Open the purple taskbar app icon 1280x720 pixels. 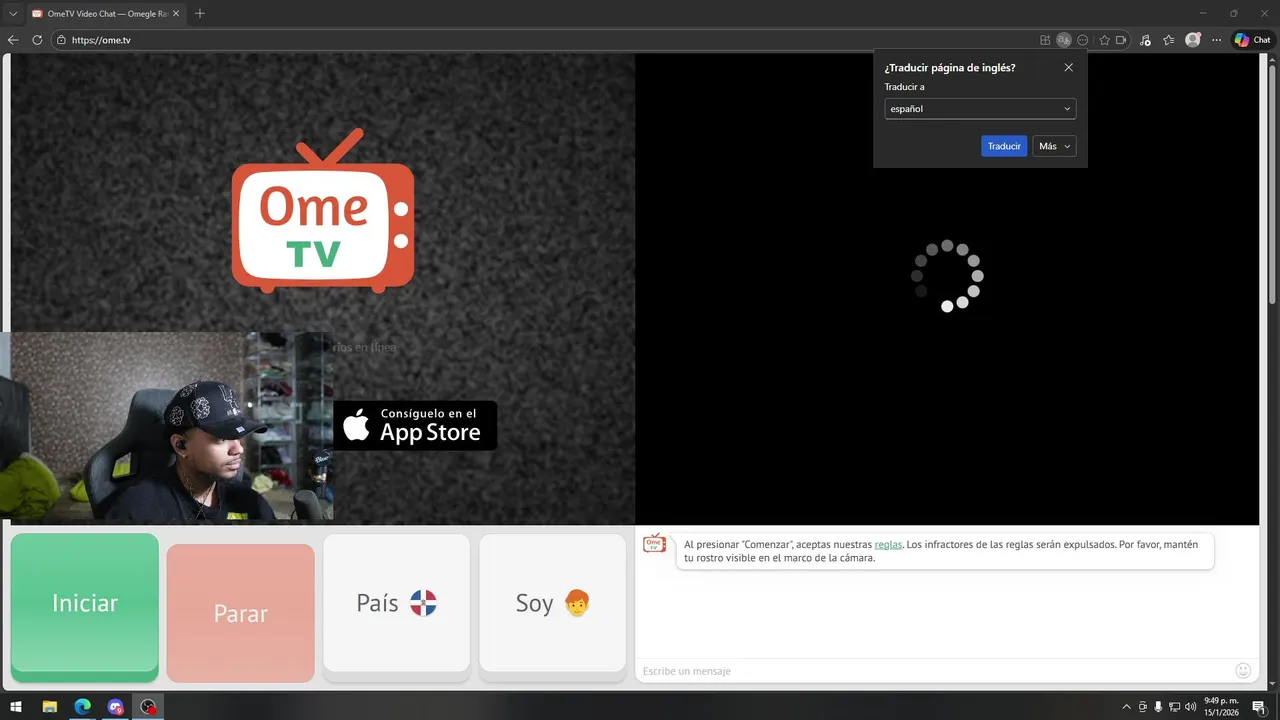pyautogui.click(x=116, y=707)
